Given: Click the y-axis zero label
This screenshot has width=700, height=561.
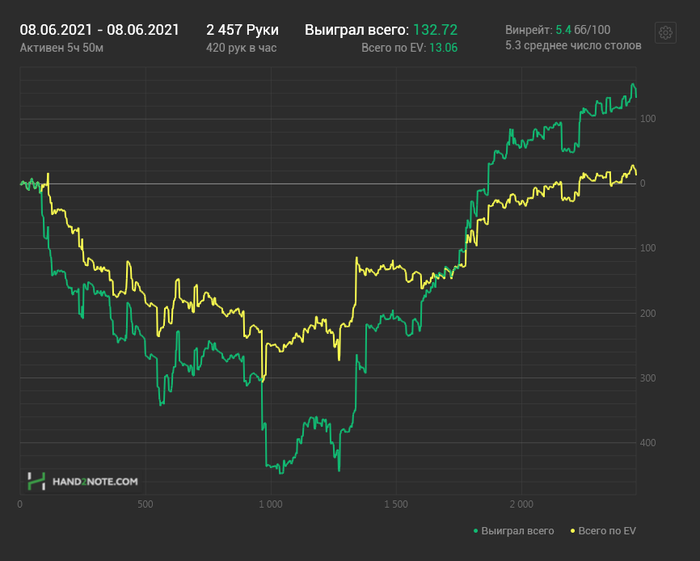Looking at the screenshot, I should pos(642,183).
